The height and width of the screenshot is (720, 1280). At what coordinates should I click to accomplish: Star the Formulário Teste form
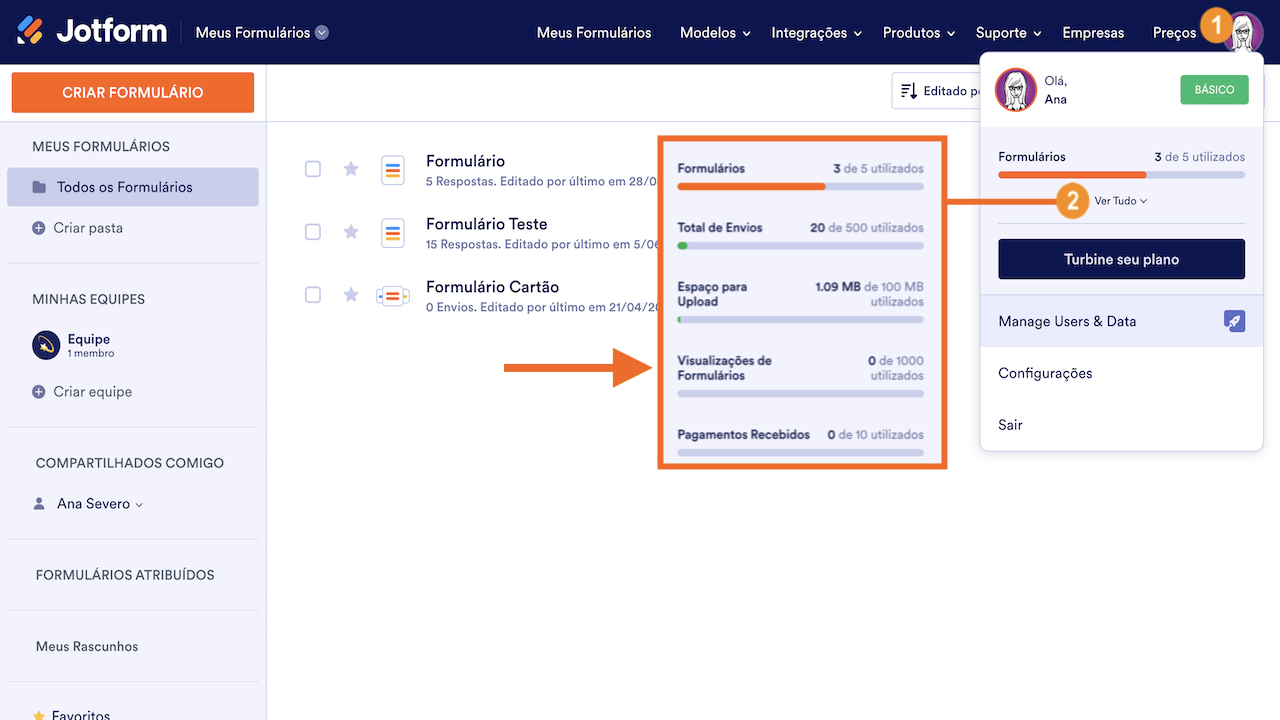pyautogui.click(x=351, y=232)
